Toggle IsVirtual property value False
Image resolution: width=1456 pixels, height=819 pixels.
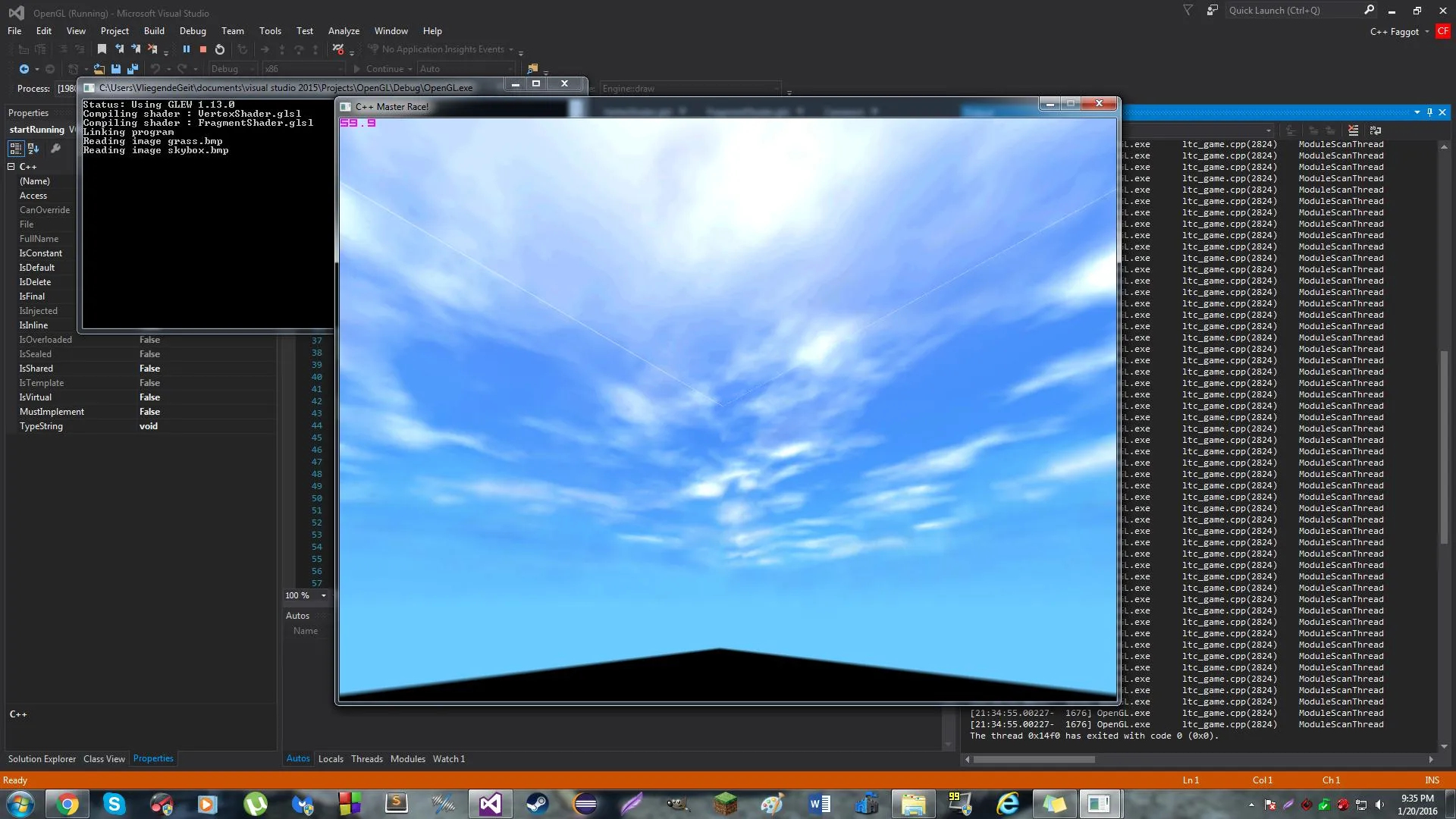(x=149, y=397)
